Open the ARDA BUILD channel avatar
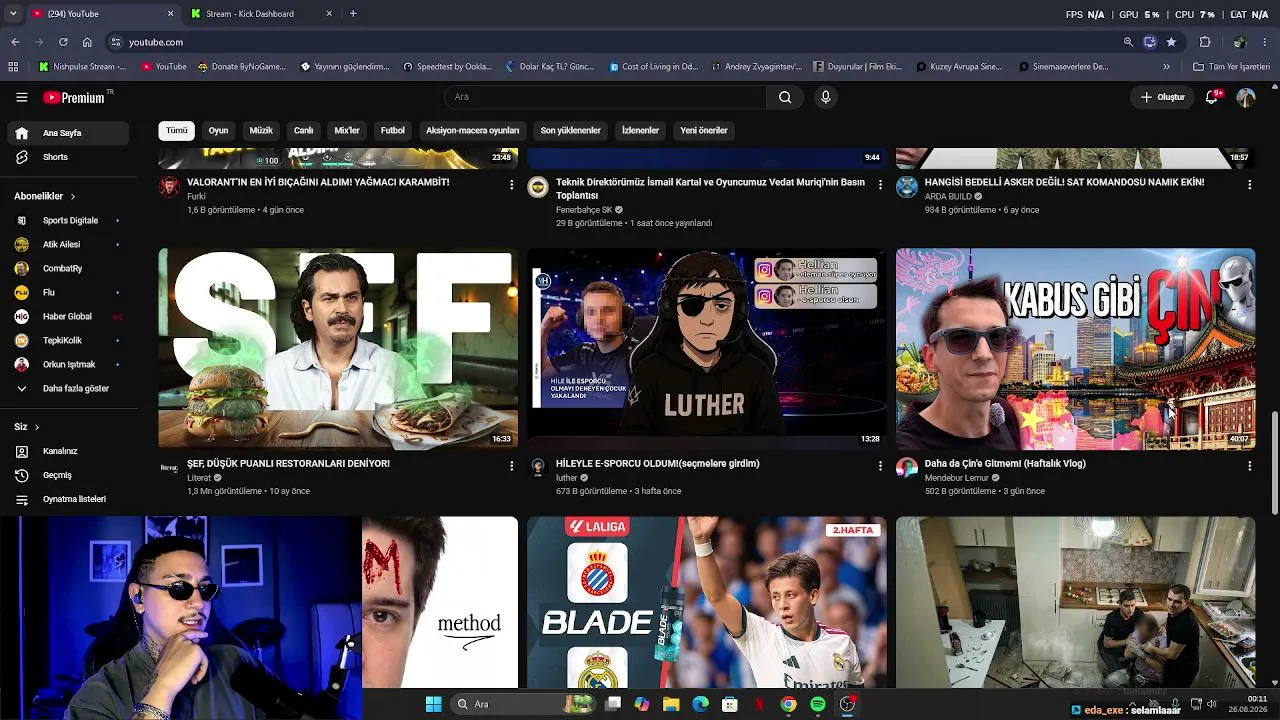 907,187
